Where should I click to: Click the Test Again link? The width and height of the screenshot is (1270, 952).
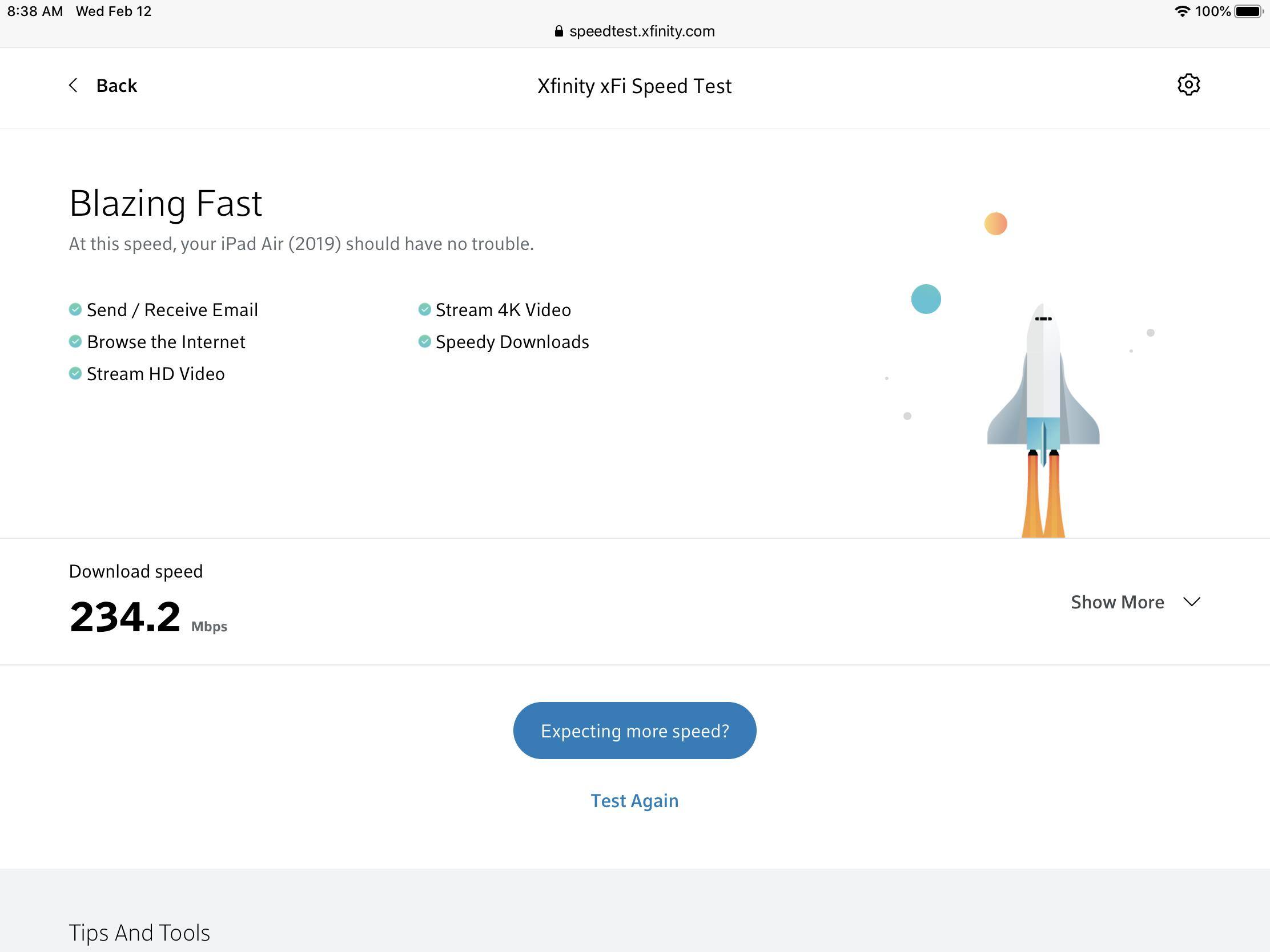point(634,801)
